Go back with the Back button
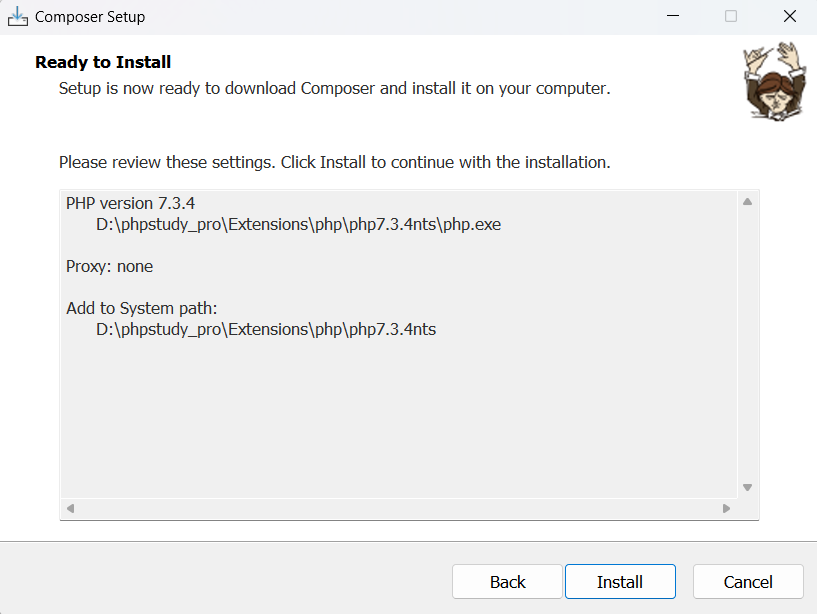Viewport: 817px width, 614px height. (x=507, y=581)
